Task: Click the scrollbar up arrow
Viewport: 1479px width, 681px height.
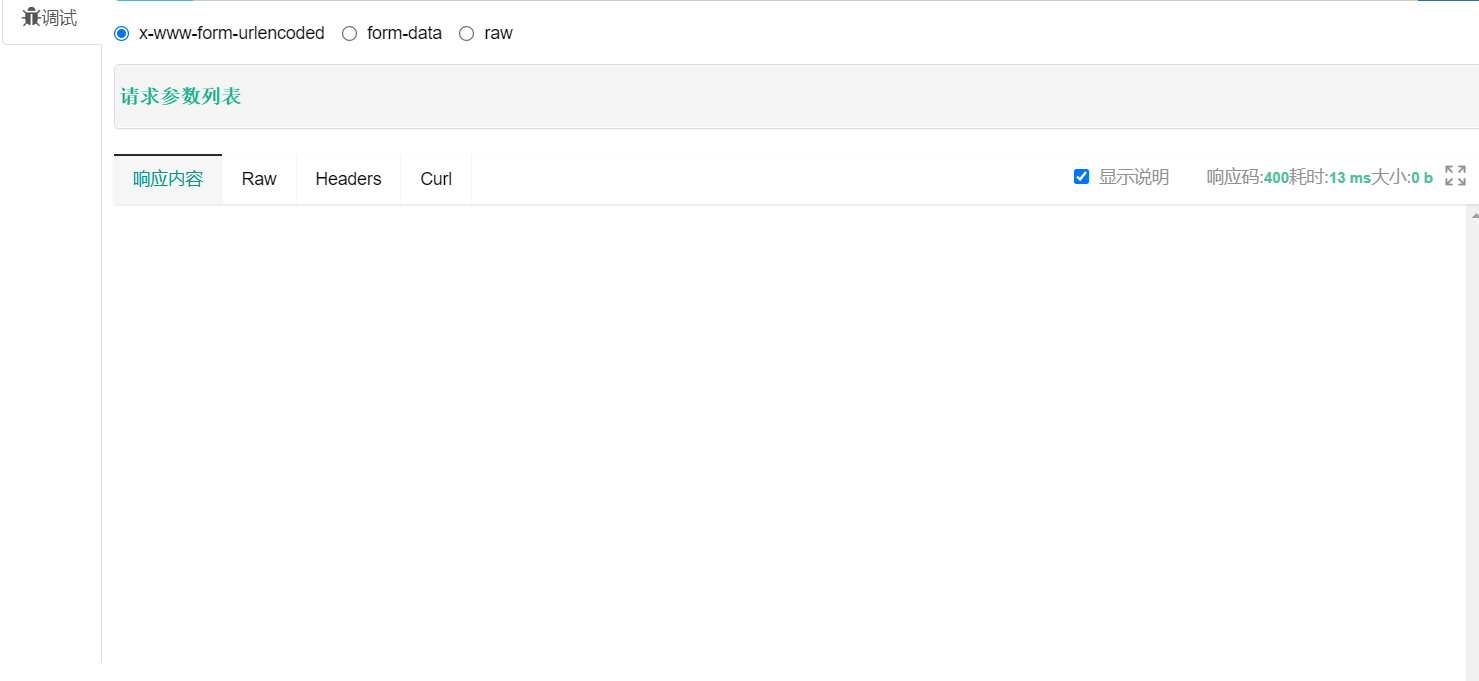Action: [x=1473, y=214]
